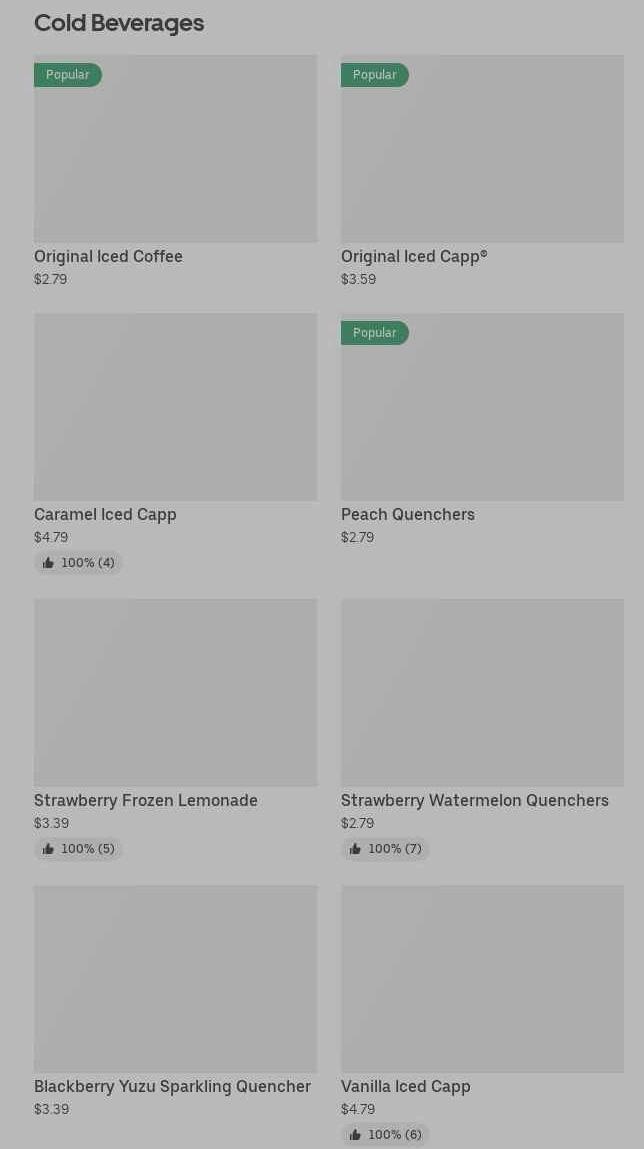644x1149 pixels.
Task: Click thumbs-up icon under Strawberry Watermelon Quenchers
Action: [x=355, y=849]
